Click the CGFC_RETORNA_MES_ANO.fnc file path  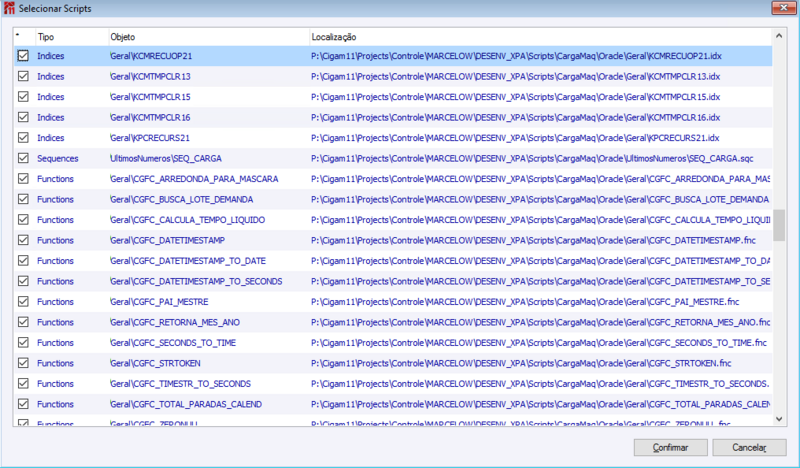pyautogui.click(x=541, y=322)
